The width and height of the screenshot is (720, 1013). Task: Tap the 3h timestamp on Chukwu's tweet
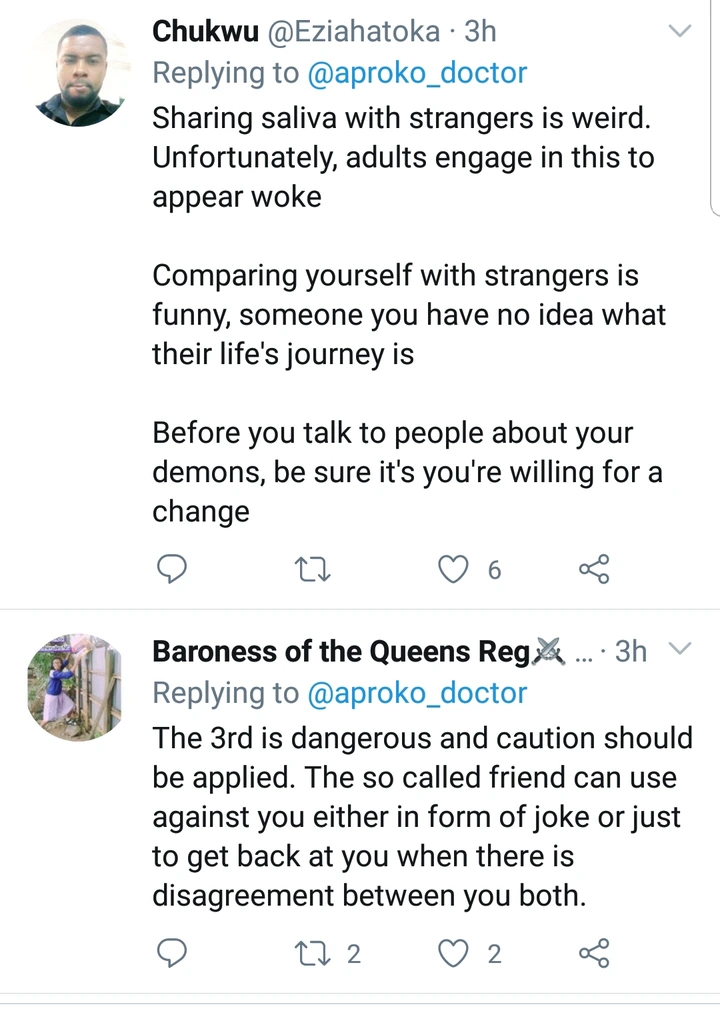[480, 31]
